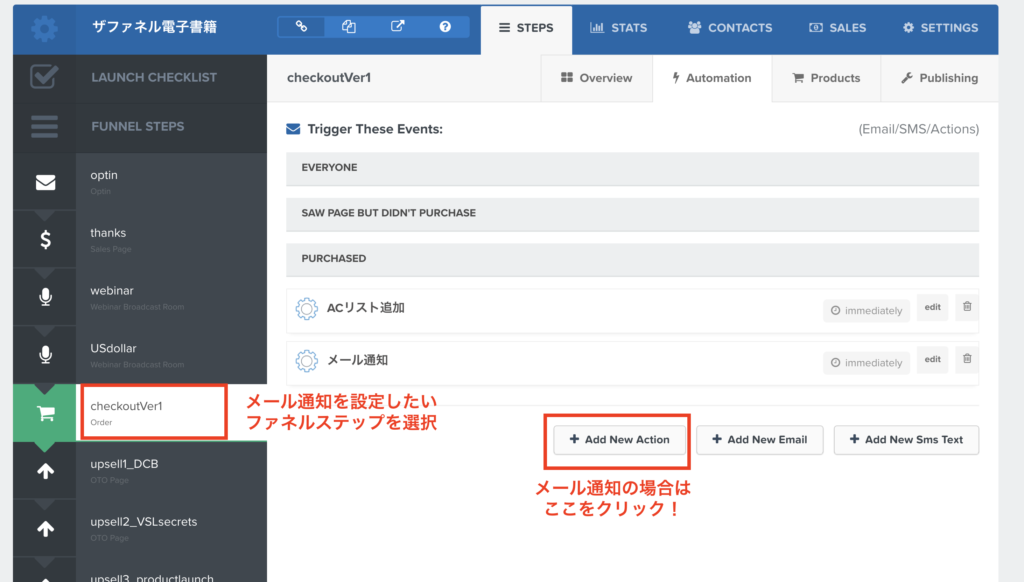
Task: Select the optin funnel step
Action: 171,182
